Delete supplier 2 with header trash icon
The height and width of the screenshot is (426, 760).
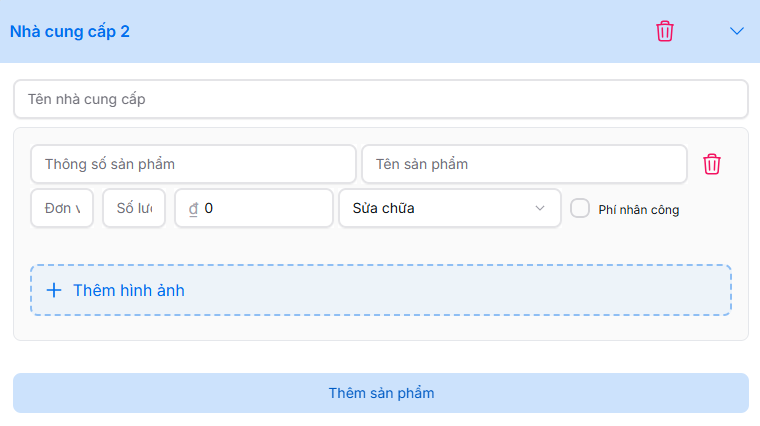coord(665,31)
